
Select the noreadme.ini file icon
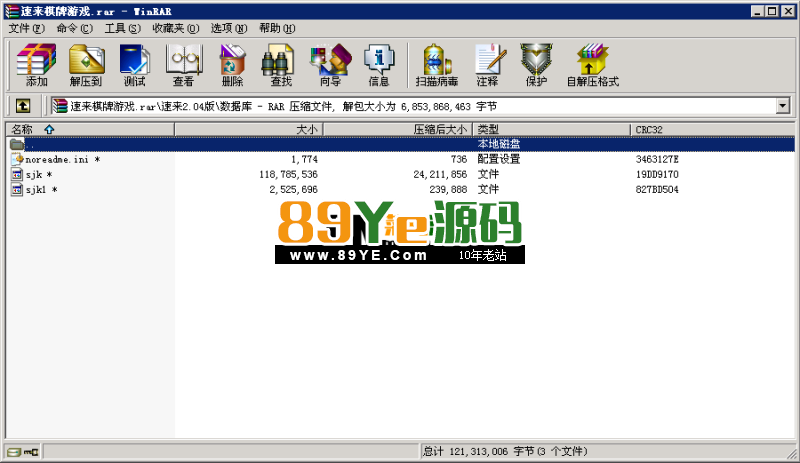point(17,159)
